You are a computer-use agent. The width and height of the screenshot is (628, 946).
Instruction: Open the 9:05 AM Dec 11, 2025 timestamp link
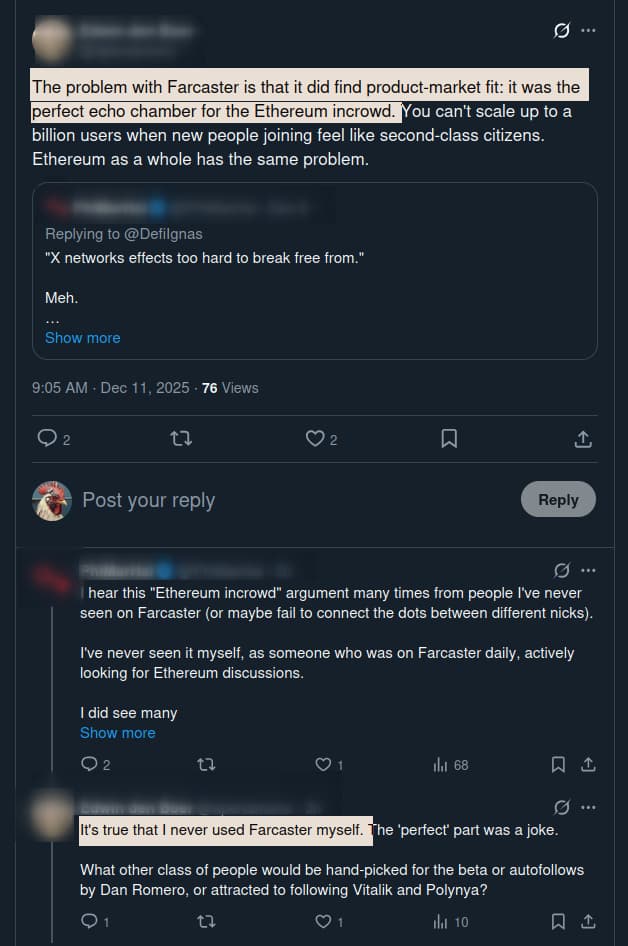[x=110, y=388]
